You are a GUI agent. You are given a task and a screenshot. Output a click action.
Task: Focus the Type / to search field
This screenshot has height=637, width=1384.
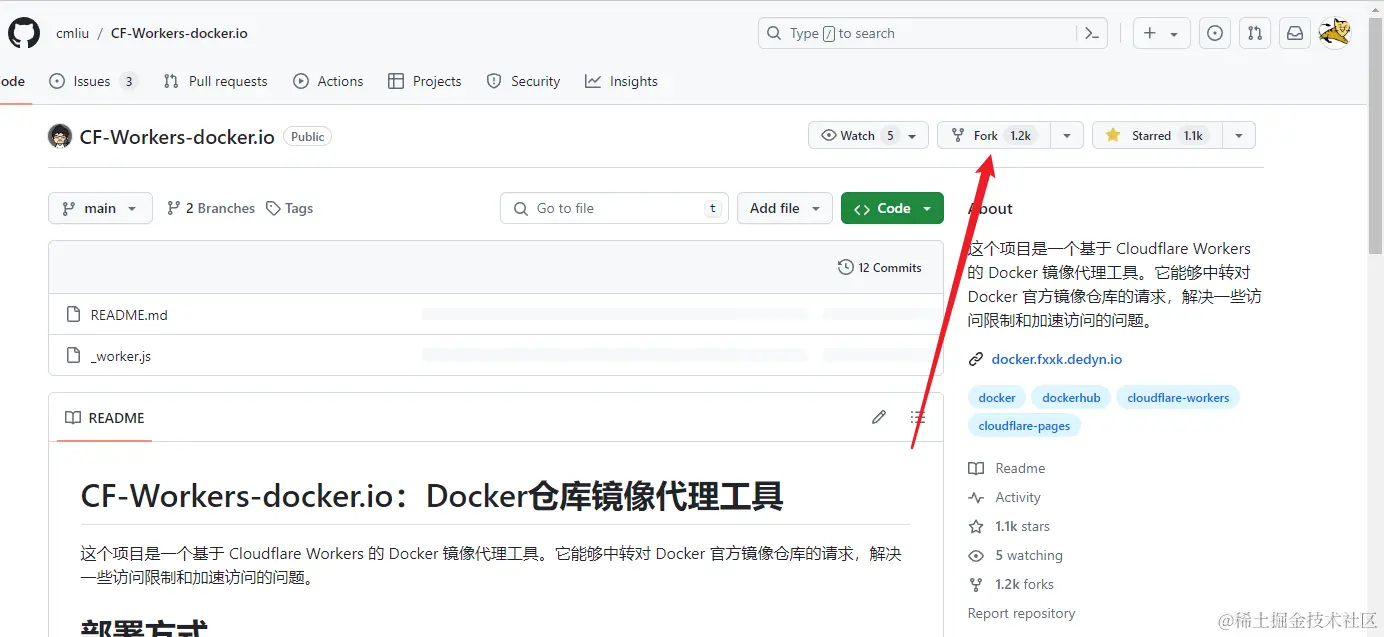(x=933, y=33)
